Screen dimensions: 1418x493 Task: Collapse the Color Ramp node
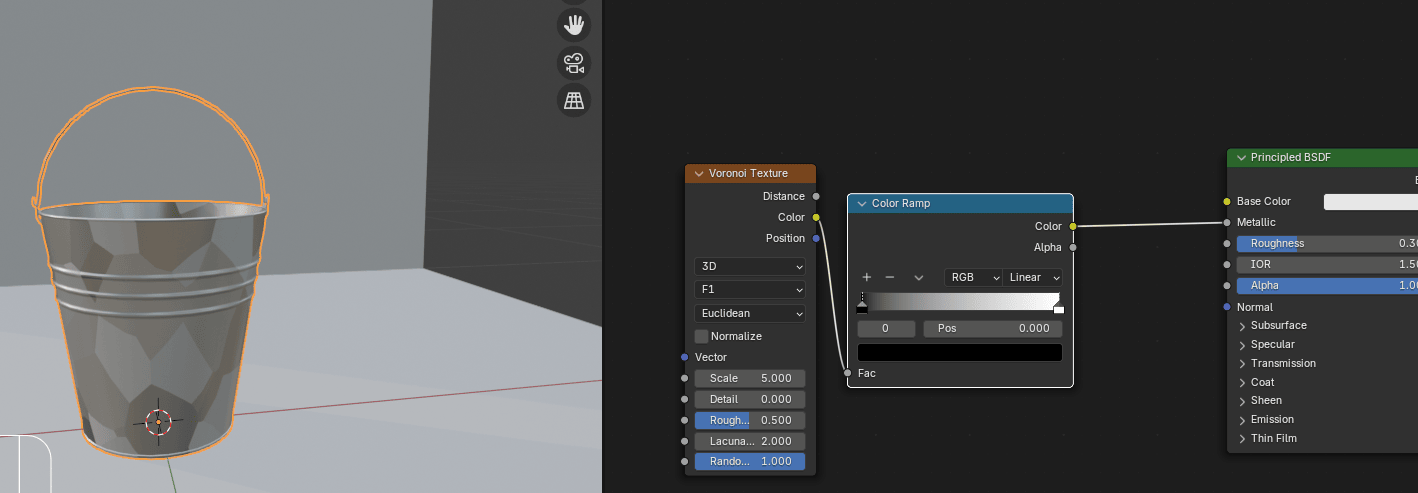coord(861,204)
